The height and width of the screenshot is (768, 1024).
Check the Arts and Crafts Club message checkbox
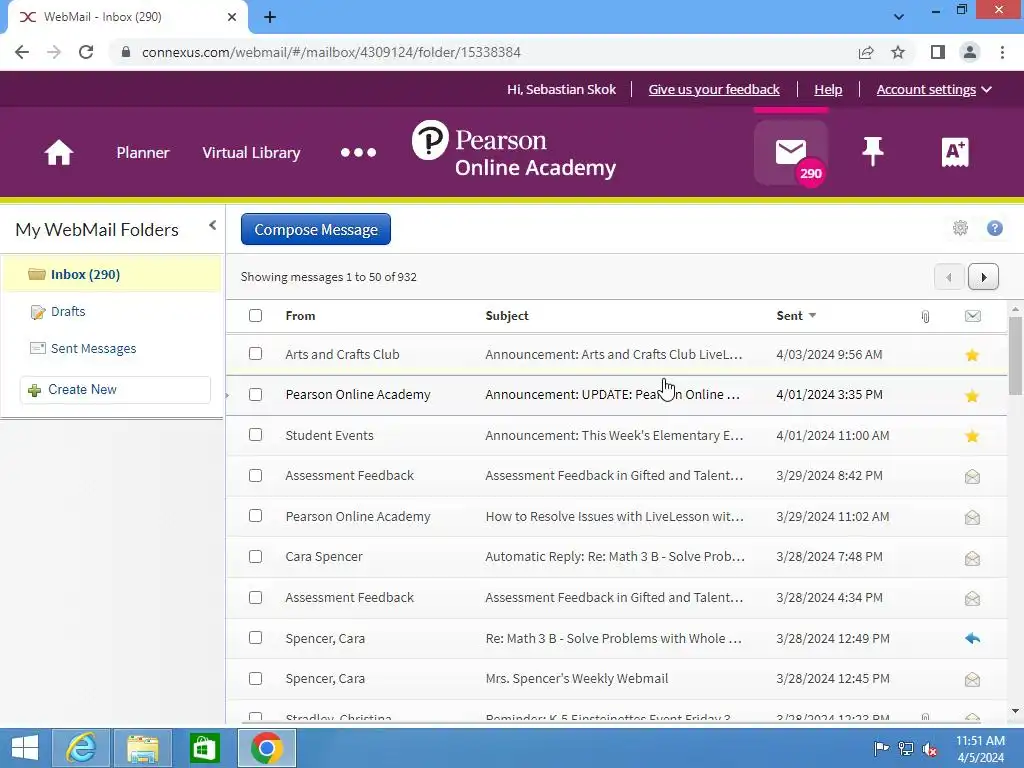[x=255, y=354]
